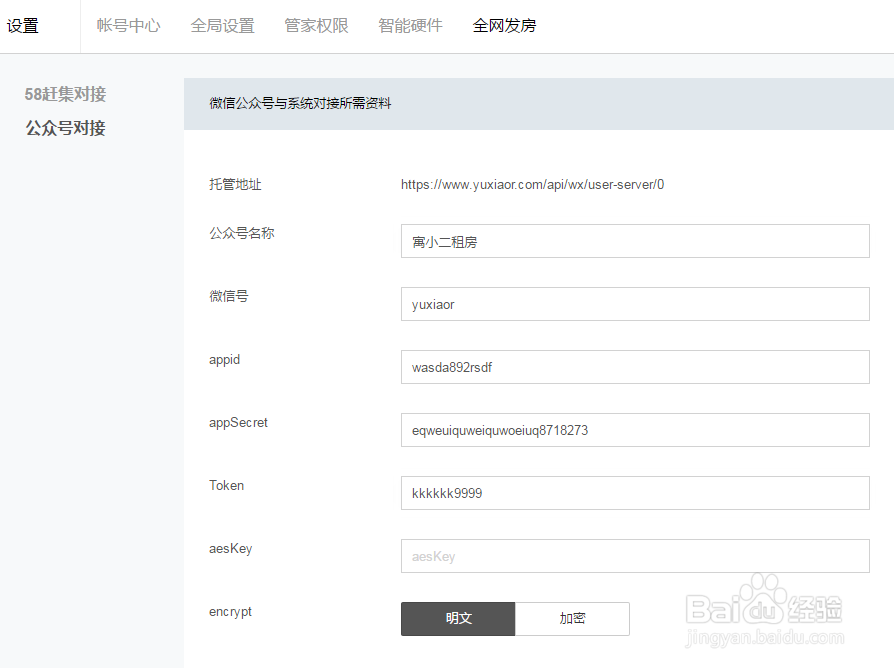Switch encrypt mode to 加密
Viewport: 894px width, 668px height.
[x=572, y=619]
